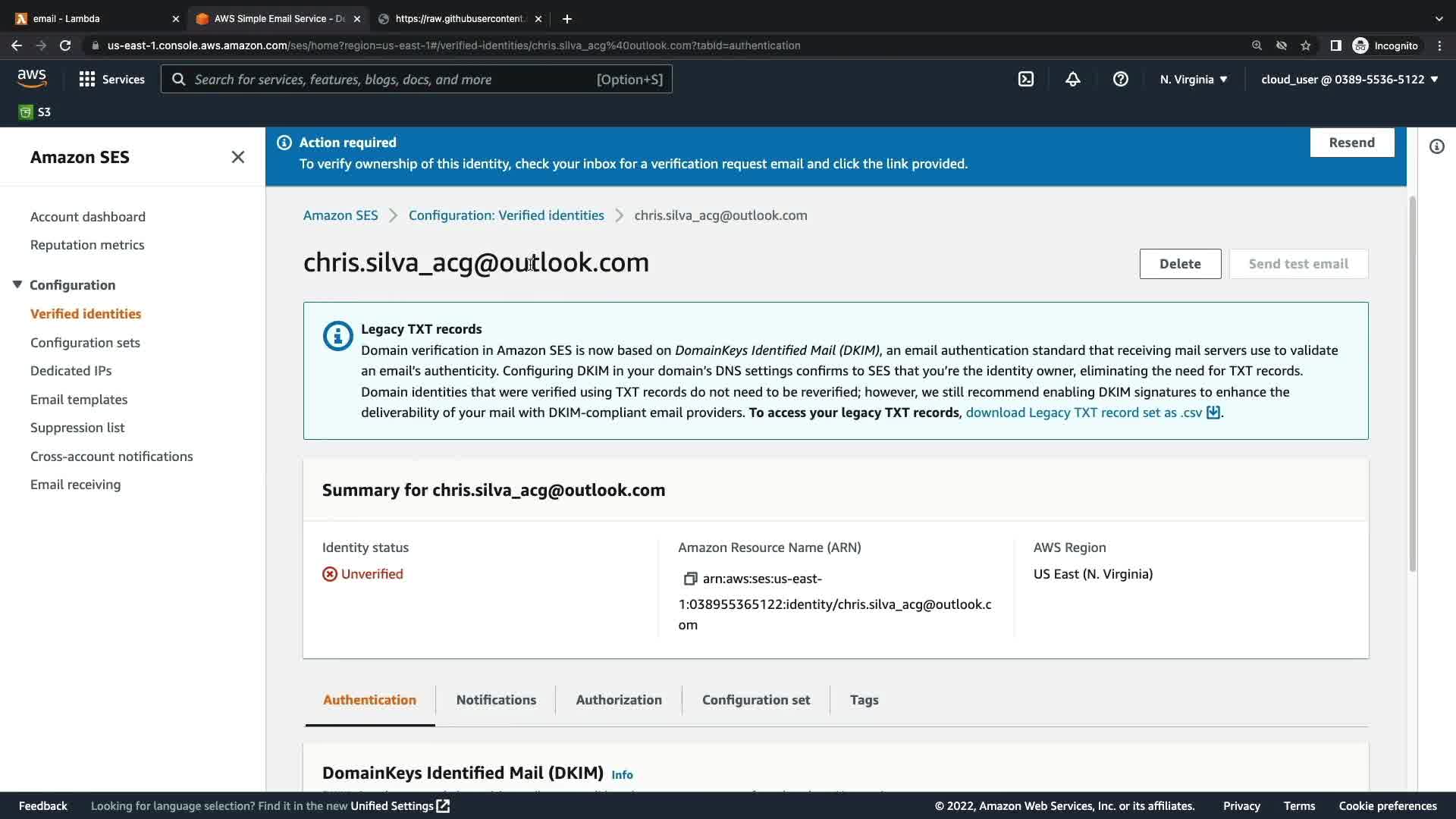
Task: Open the help question mark icon
Action: 1120,79
